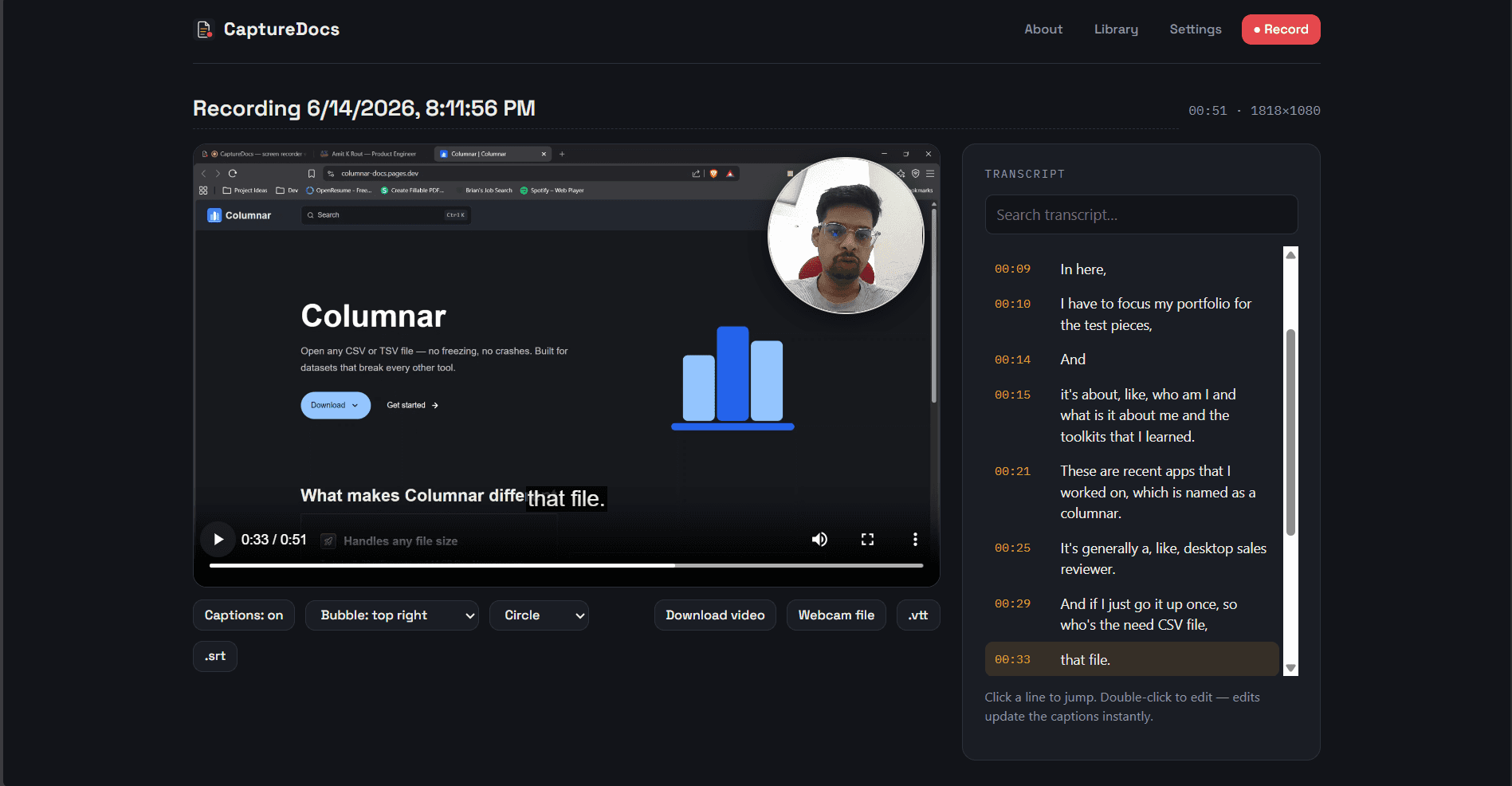Click transcript scrollbar down arrow
Viewport: 1512px width, 786px height.
click(1290, 668)
